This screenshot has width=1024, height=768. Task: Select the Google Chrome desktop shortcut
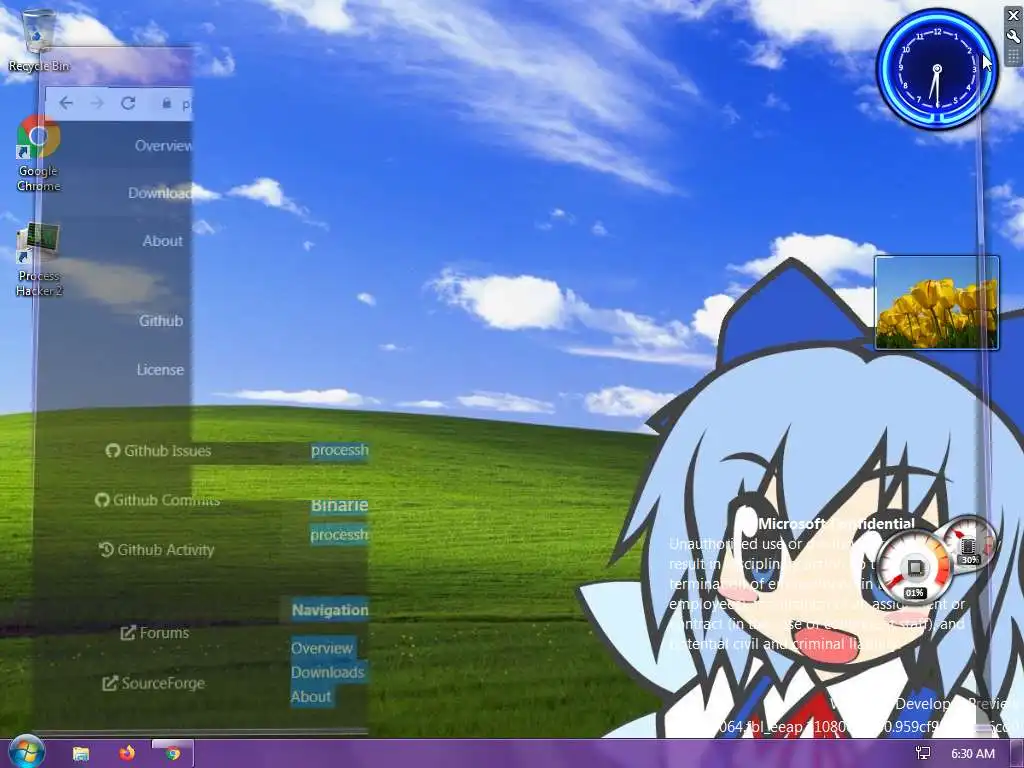(x=39, y=154)
